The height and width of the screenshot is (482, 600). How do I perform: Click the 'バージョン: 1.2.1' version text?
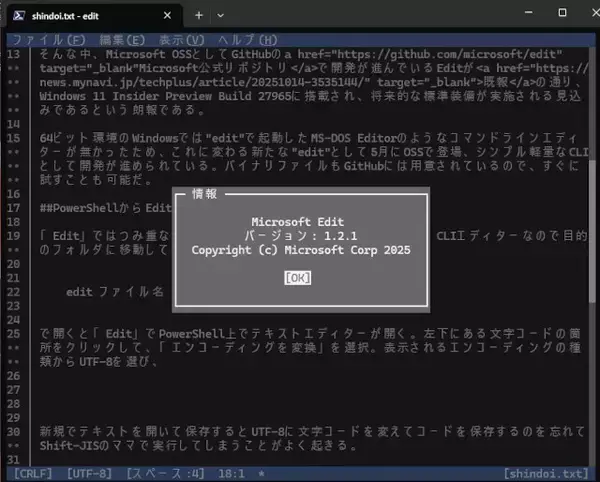301,236
